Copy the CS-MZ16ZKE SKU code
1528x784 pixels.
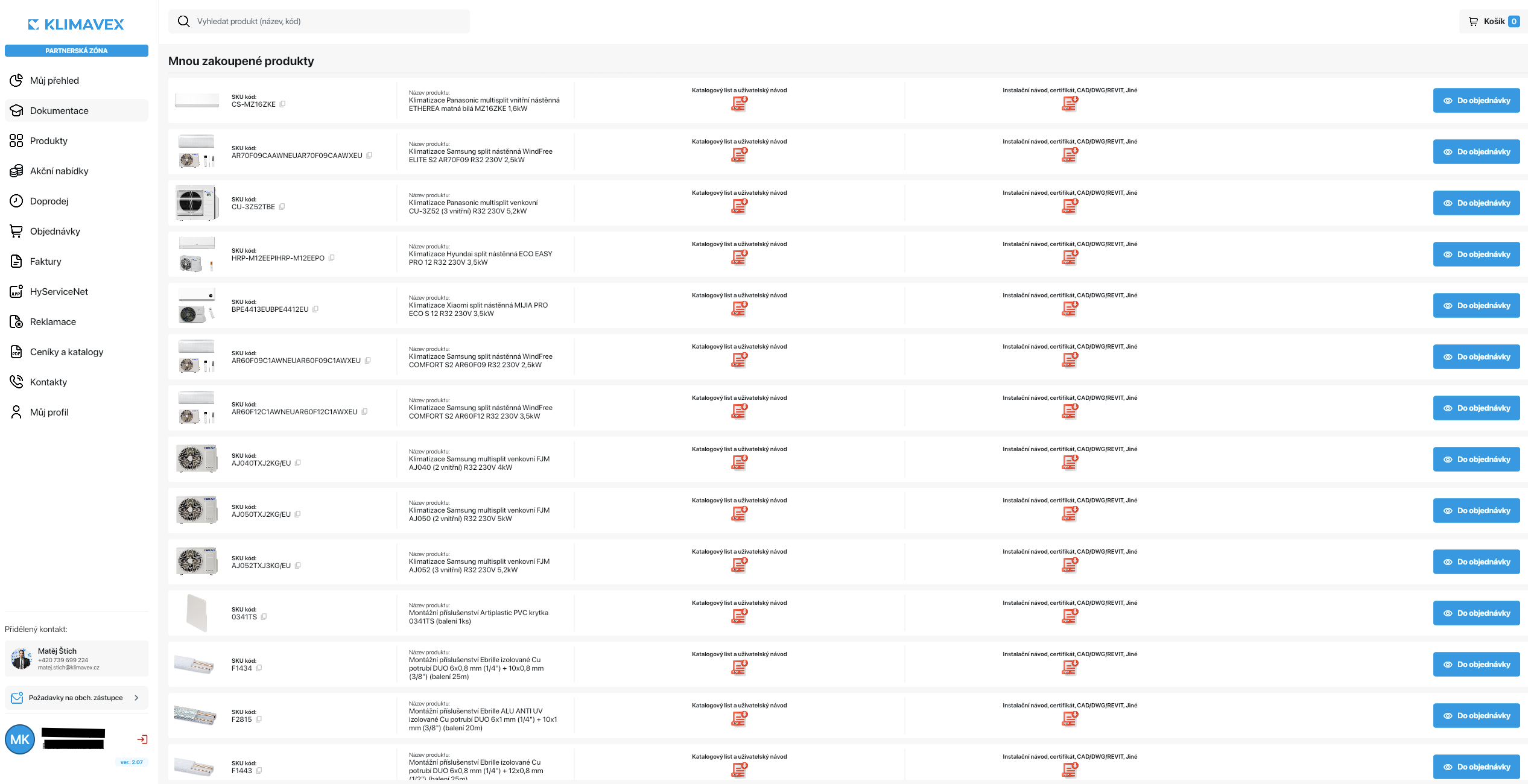pyautogui.click(x=282, y=104)
